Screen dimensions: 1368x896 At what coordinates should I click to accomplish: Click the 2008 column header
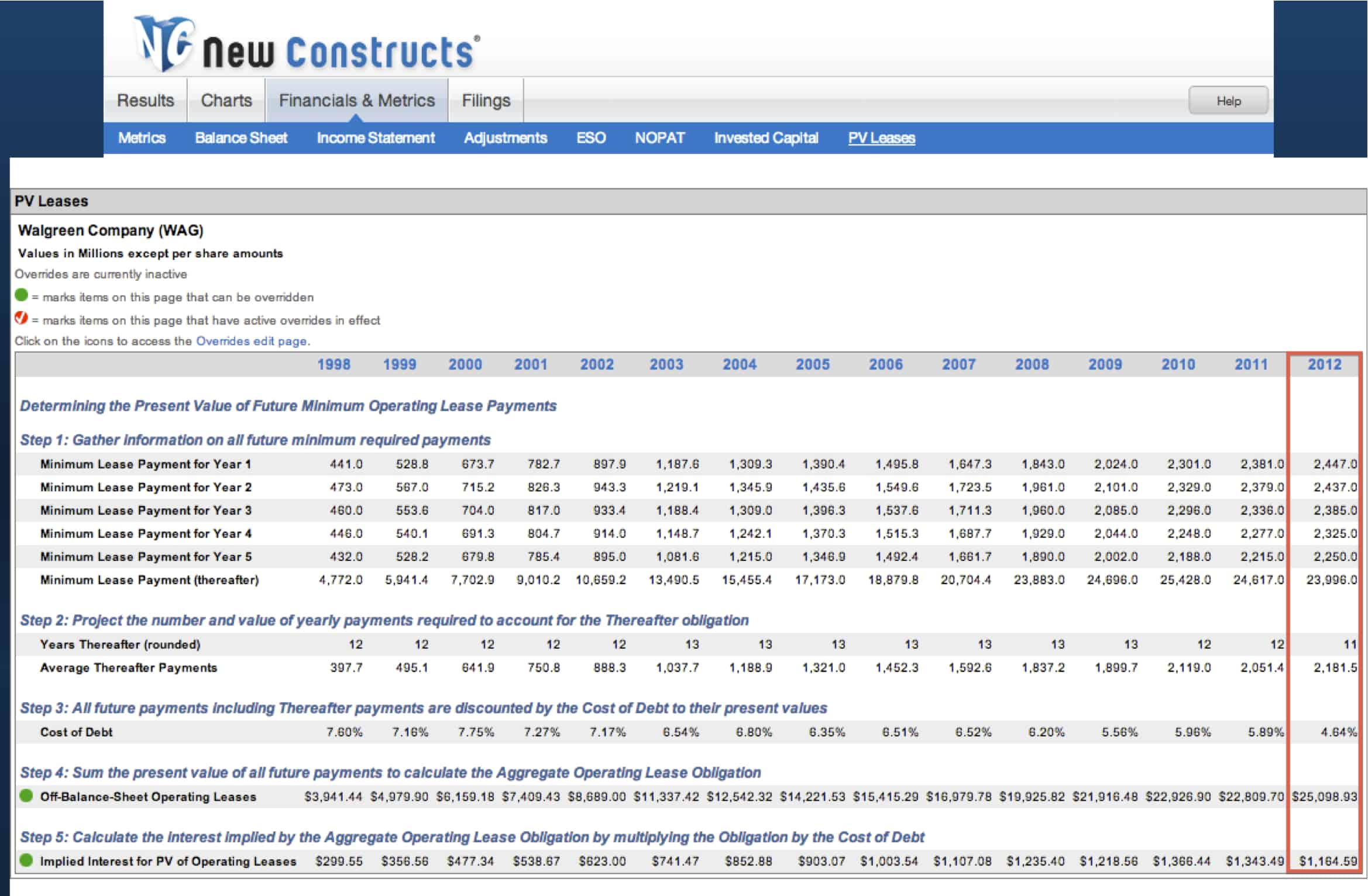(1032, 364)
